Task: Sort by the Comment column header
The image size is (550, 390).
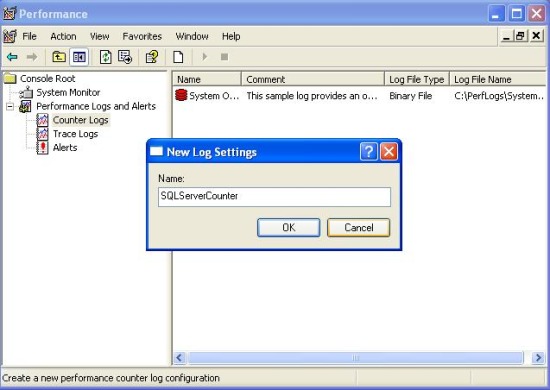Action: (313, 79)
